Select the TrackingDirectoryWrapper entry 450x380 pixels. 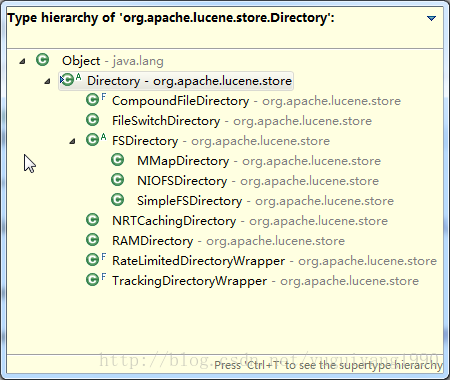click(265, 281)
